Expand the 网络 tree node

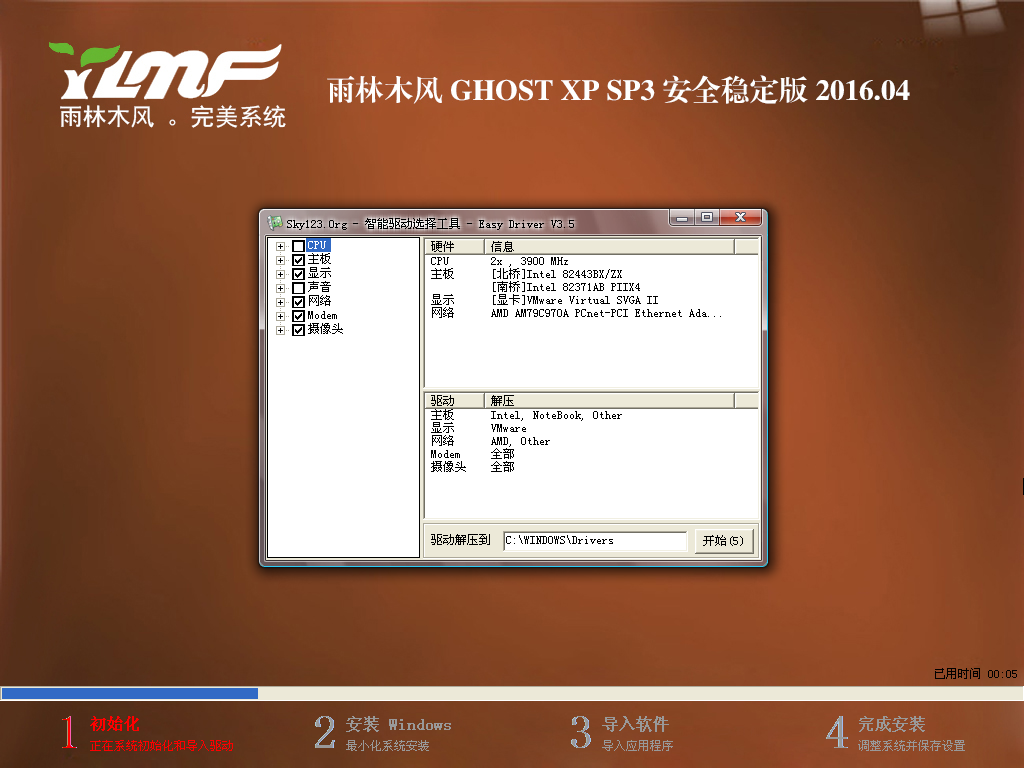pos(280,302)
